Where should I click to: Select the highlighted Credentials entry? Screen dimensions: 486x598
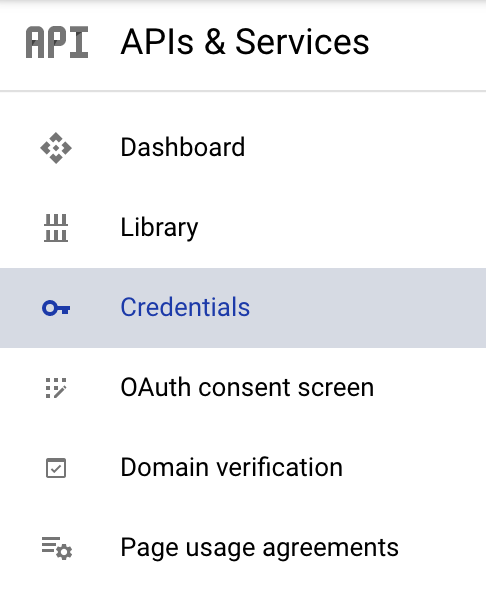point(243,308)
